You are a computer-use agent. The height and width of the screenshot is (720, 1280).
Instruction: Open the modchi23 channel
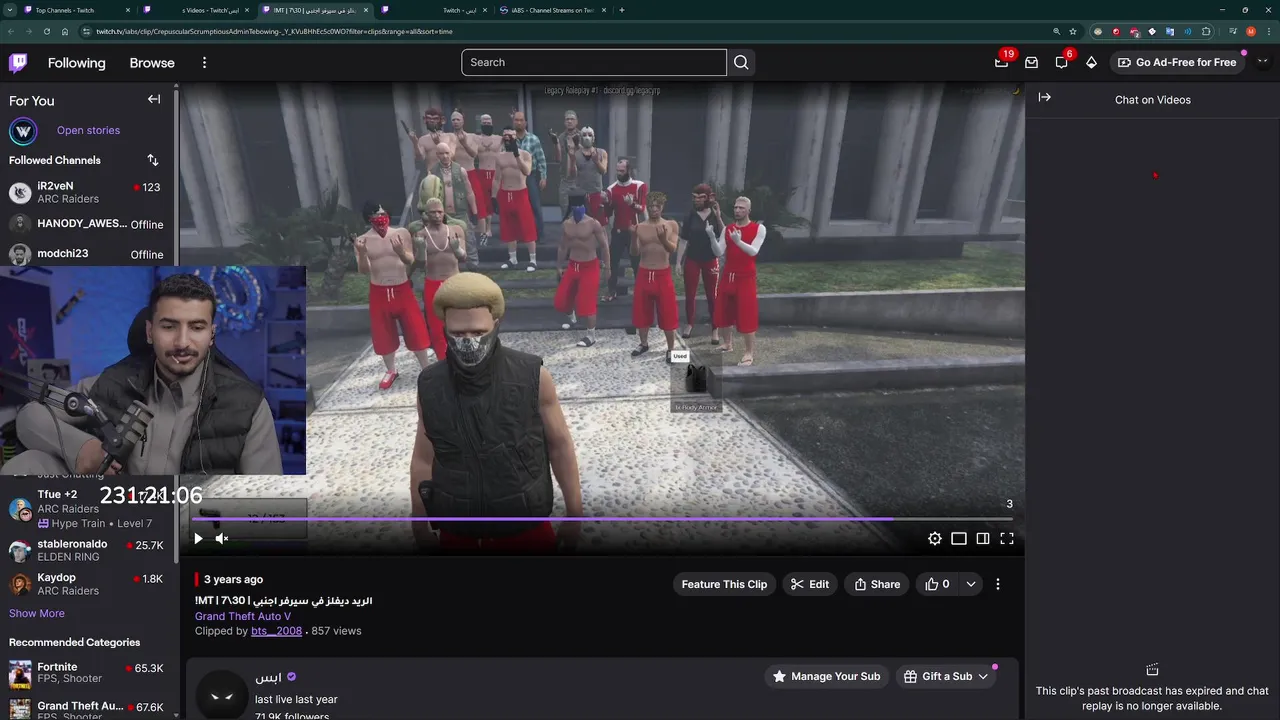[88, 254]
